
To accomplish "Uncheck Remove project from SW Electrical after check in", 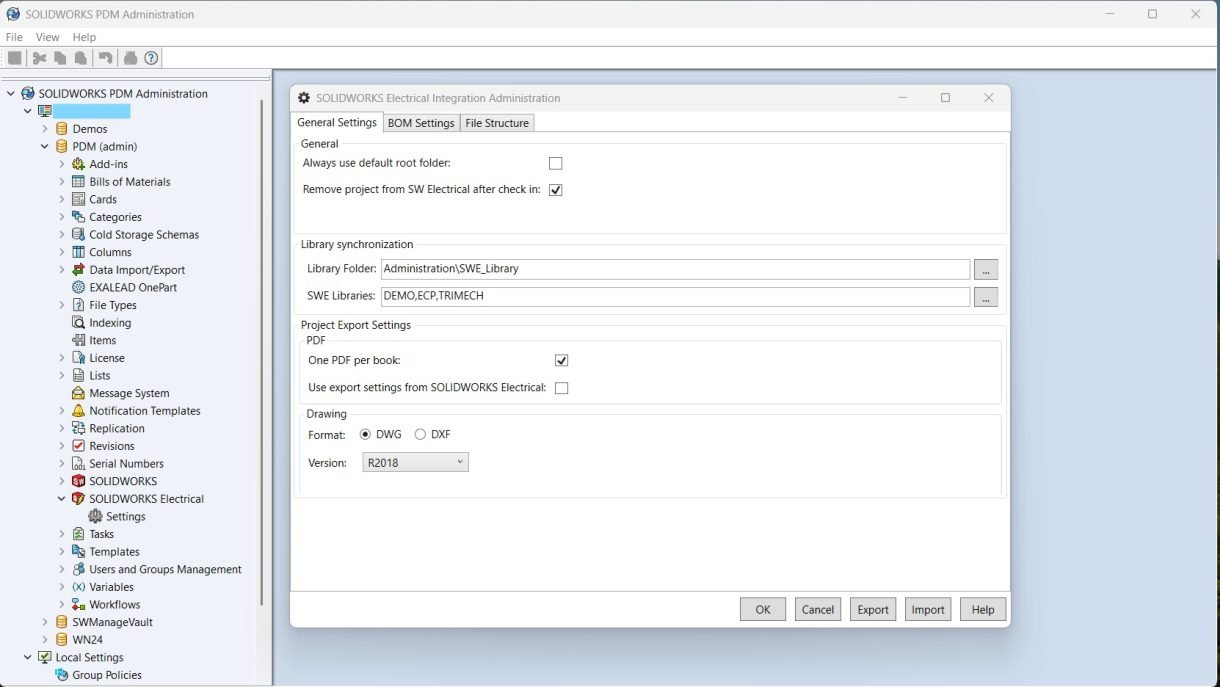I will click(556, 189).
